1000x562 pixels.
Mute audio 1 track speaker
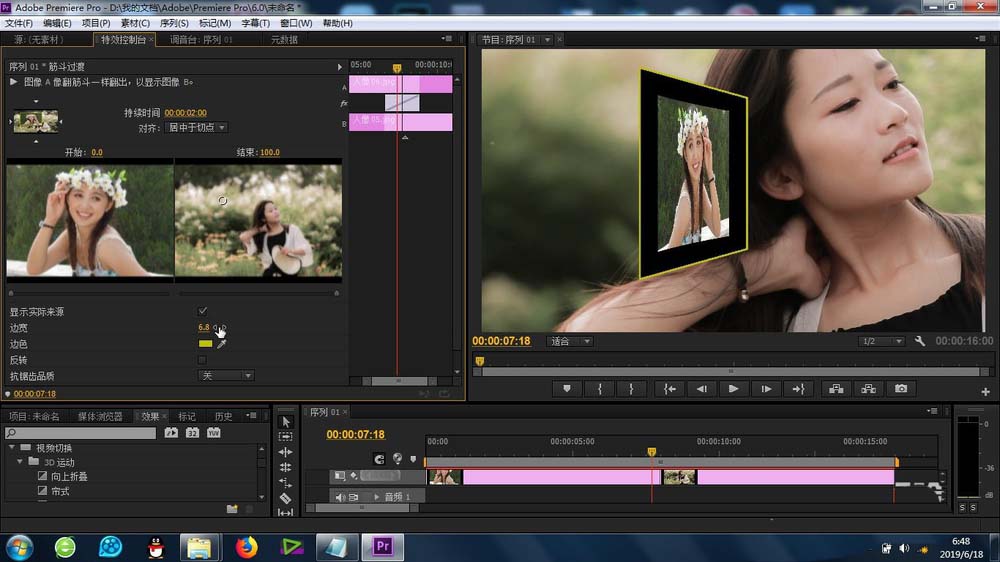(340, 497)
